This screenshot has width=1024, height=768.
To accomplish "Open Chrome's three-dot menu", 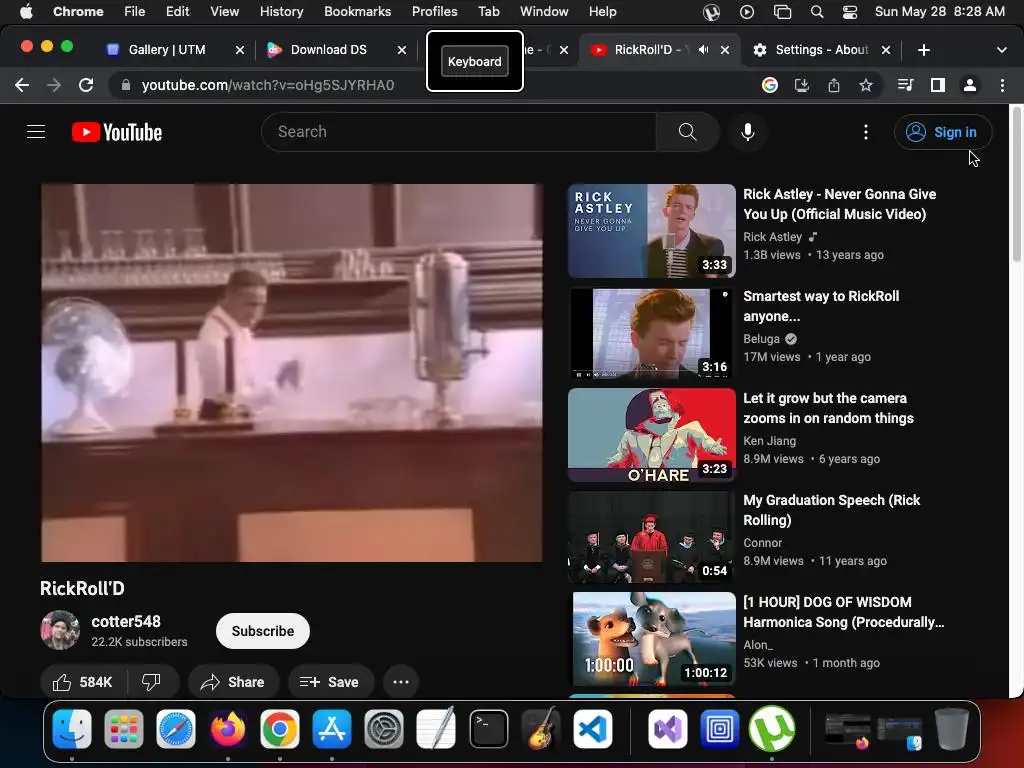I will (x=1002, y=85).
